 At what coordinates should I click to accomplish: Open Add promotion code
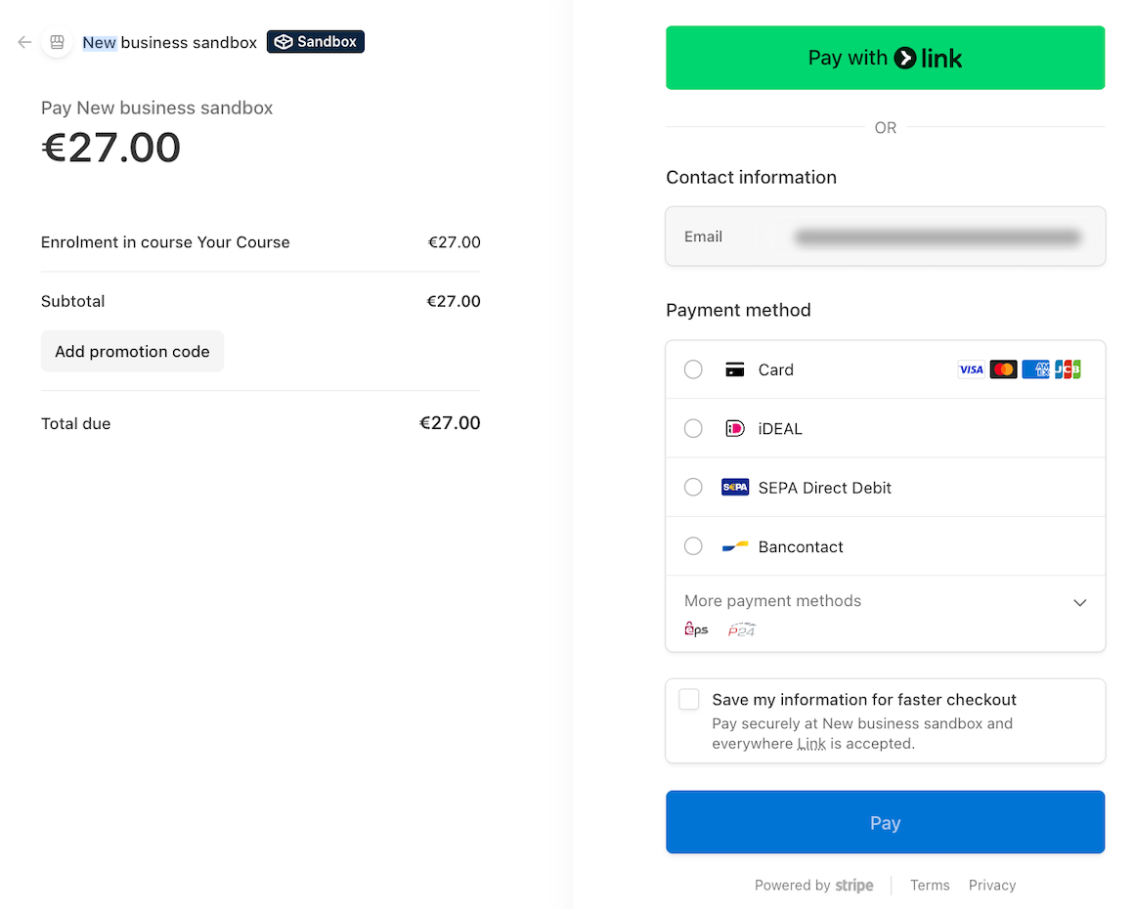[x=132, y=351]
